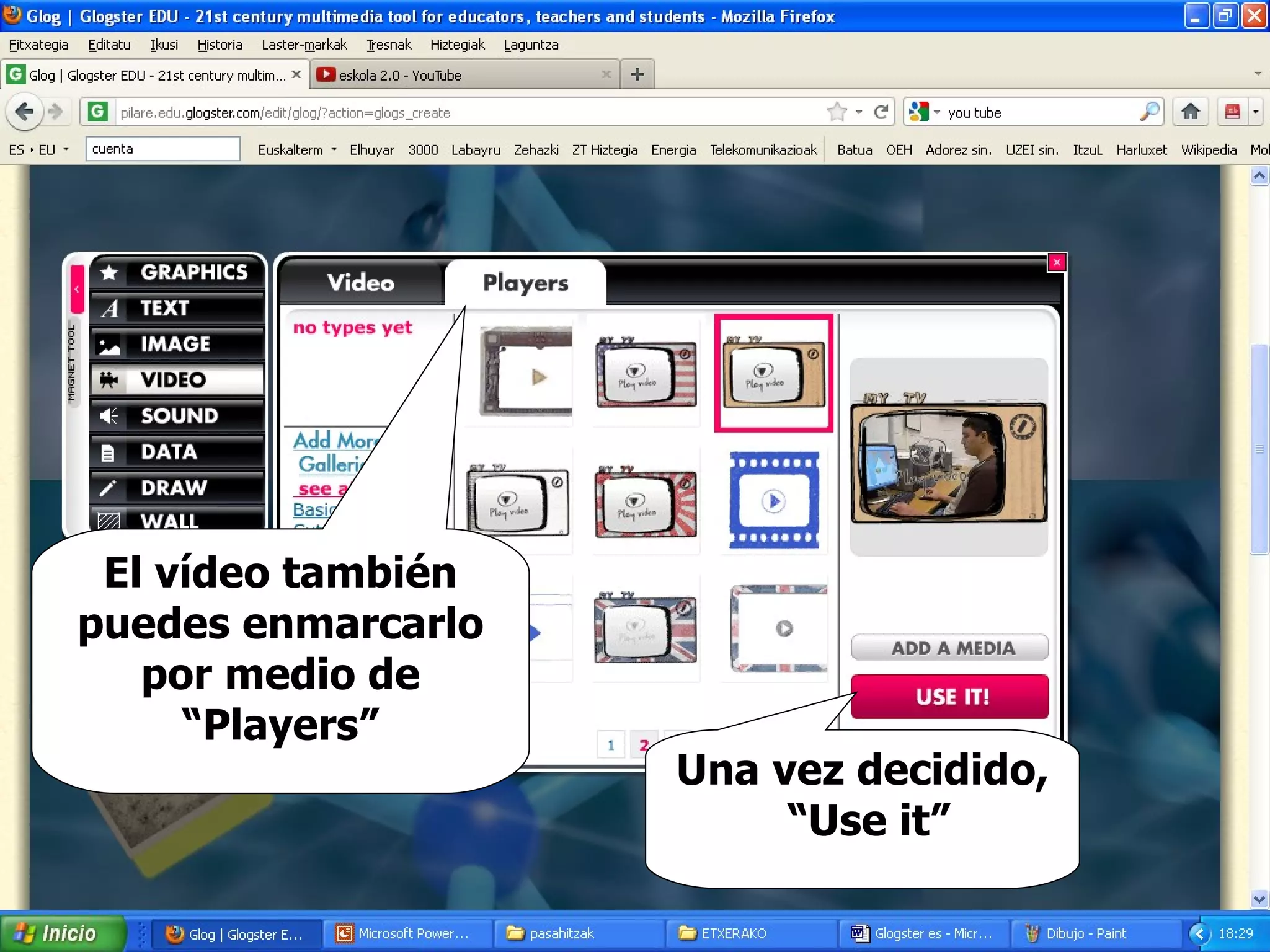The height and width of the screenshot is (952, 1270).
Task: Open the pasahitzak folder from taskbar
Action: (x=579, y=933)
